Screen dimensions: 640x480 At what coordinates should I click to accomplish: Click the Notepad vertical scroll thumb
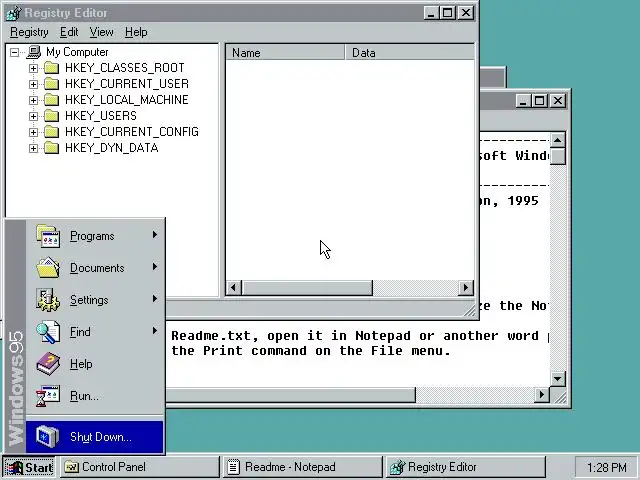point(558,156)
